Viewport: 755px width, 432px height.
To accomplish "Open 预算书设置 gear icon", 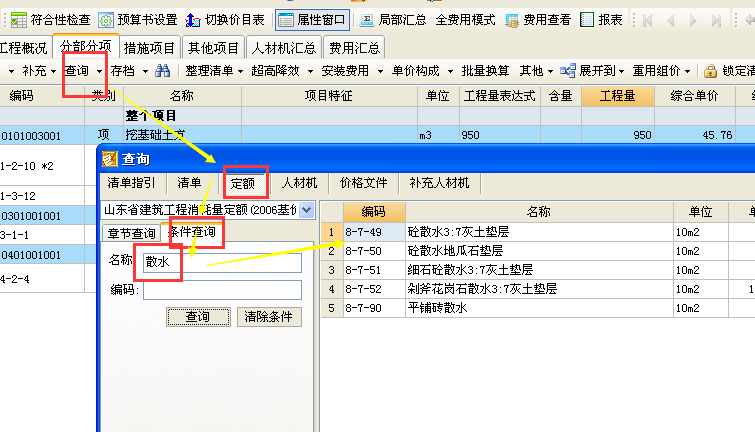I will [106, 20].
